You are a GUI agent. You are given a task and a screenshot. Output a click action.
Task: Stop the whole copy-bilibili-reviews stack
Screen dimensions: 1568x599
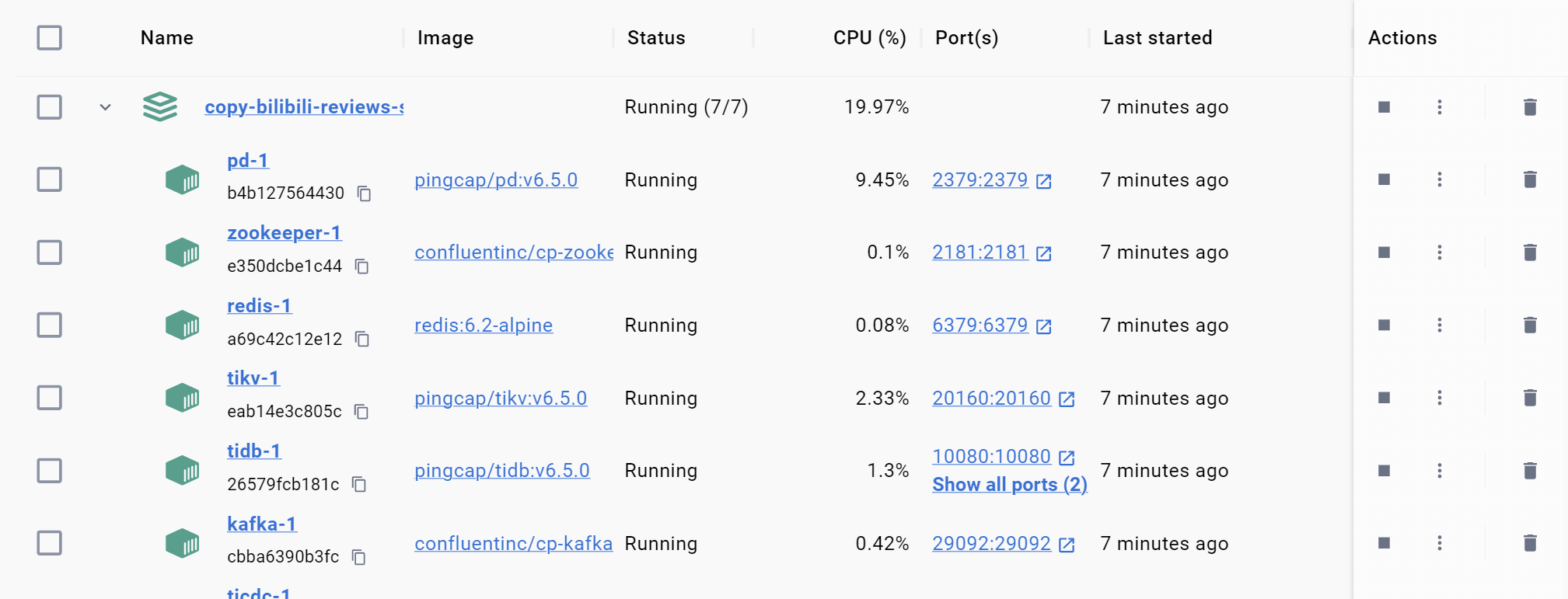pos(1384,107)
